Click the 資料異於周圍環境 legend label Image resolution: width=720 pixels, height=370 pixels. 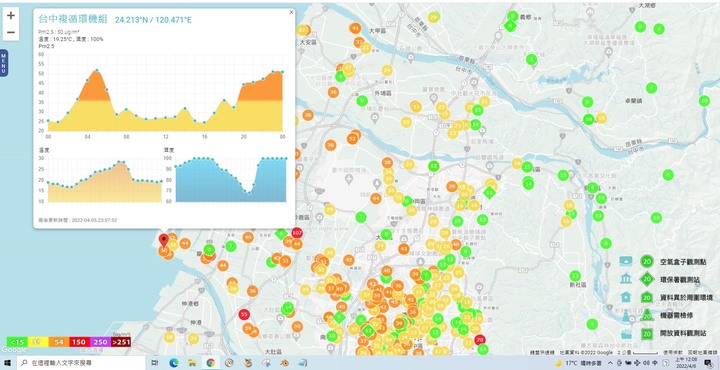tap(686, 297)
